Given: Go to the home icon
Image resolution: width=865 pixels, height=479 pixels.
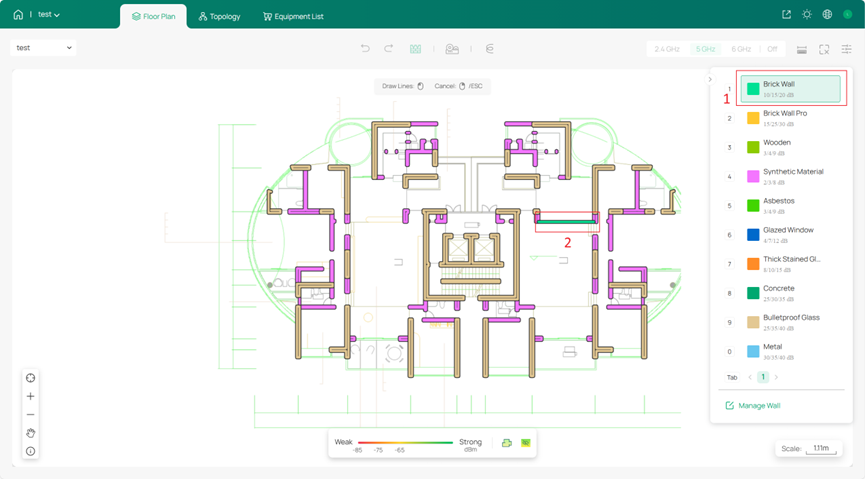Looking at the screenshot, I should point(18,14).
